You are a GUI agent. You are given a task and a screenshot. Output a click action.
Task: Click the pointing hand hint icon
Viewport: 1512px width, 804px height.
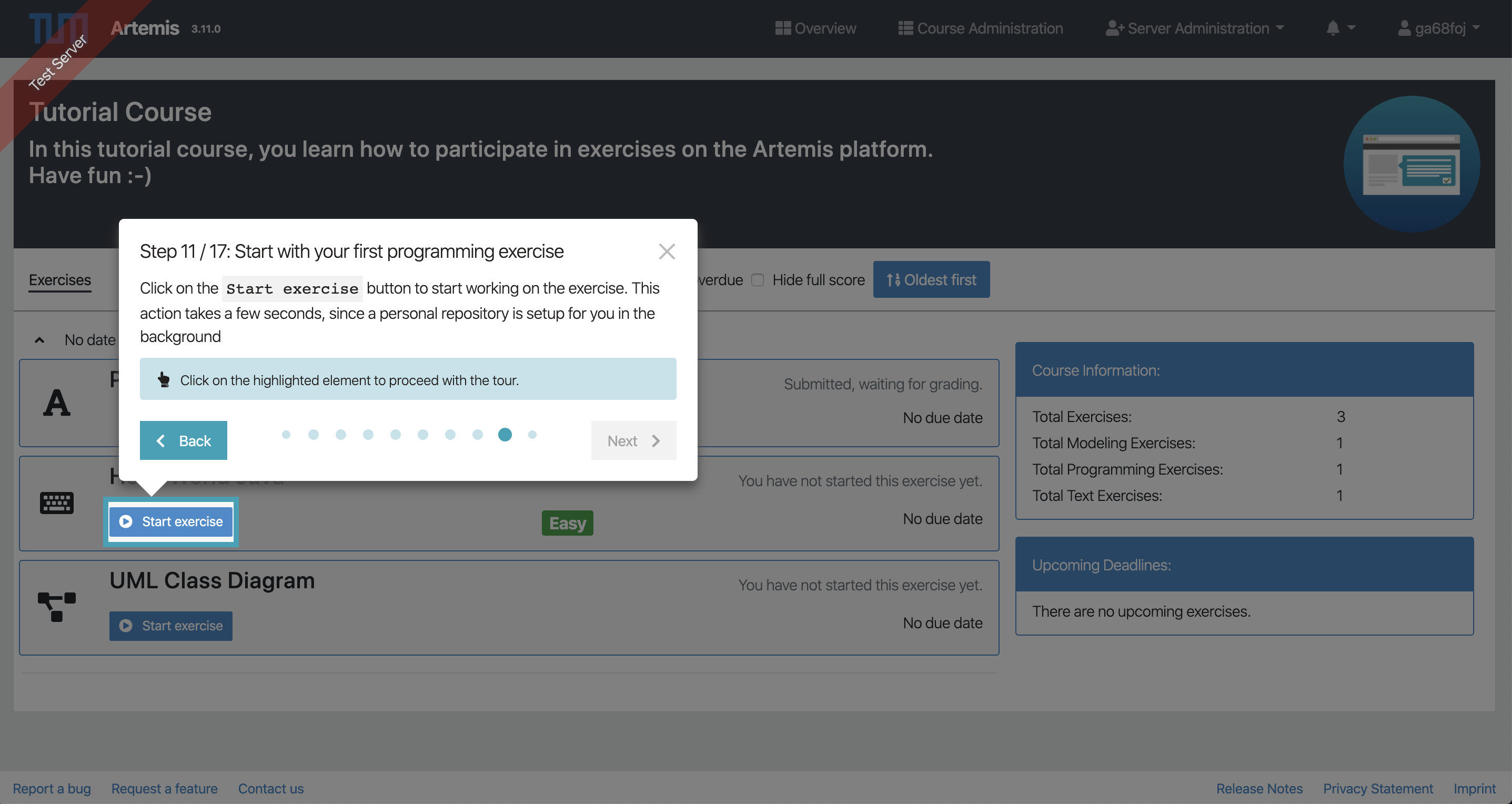click(x=164, y=380)
